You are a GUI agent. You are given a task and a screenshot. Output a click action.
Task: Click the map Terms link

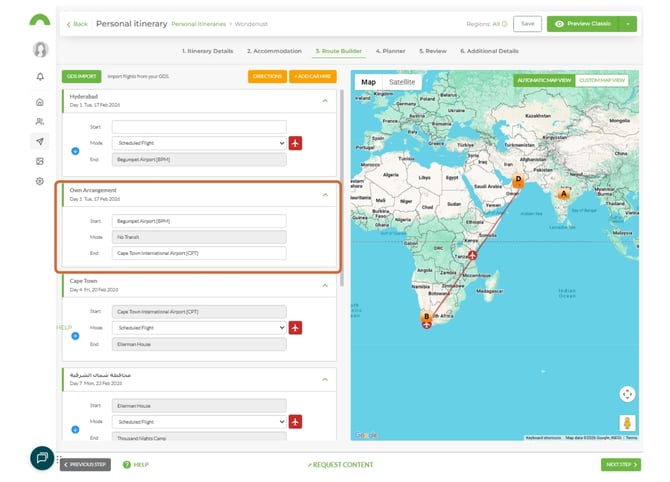click(x=632, y=438)
